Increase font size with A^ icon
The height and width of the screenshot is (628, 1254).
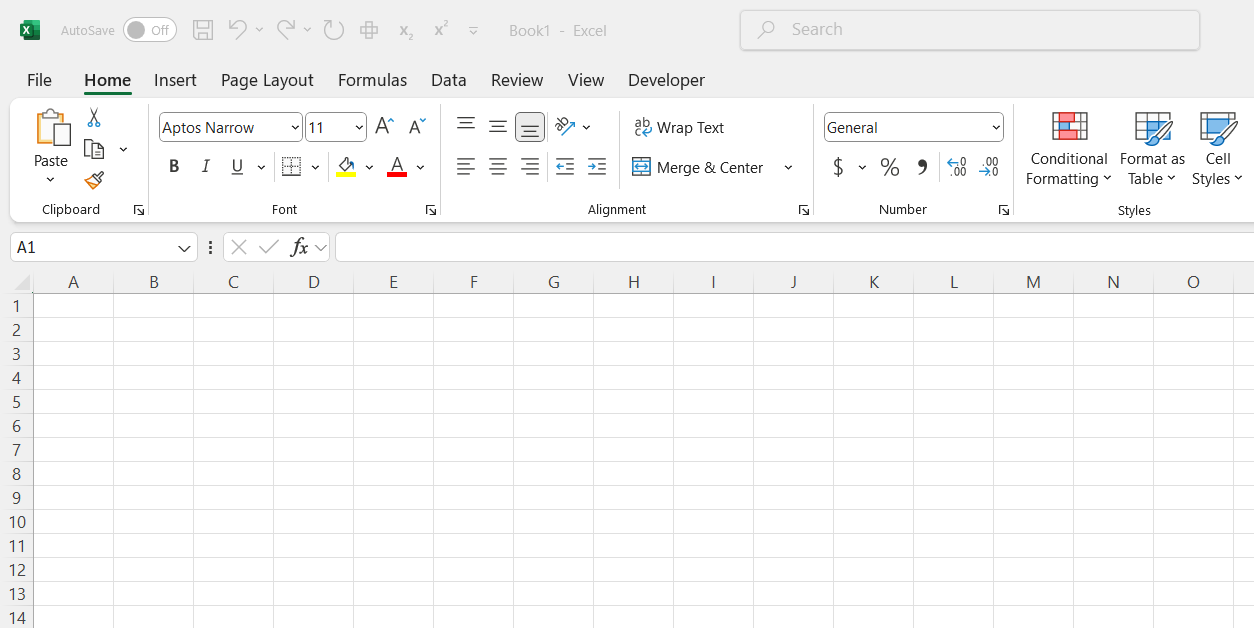click(x=384, y=127)
